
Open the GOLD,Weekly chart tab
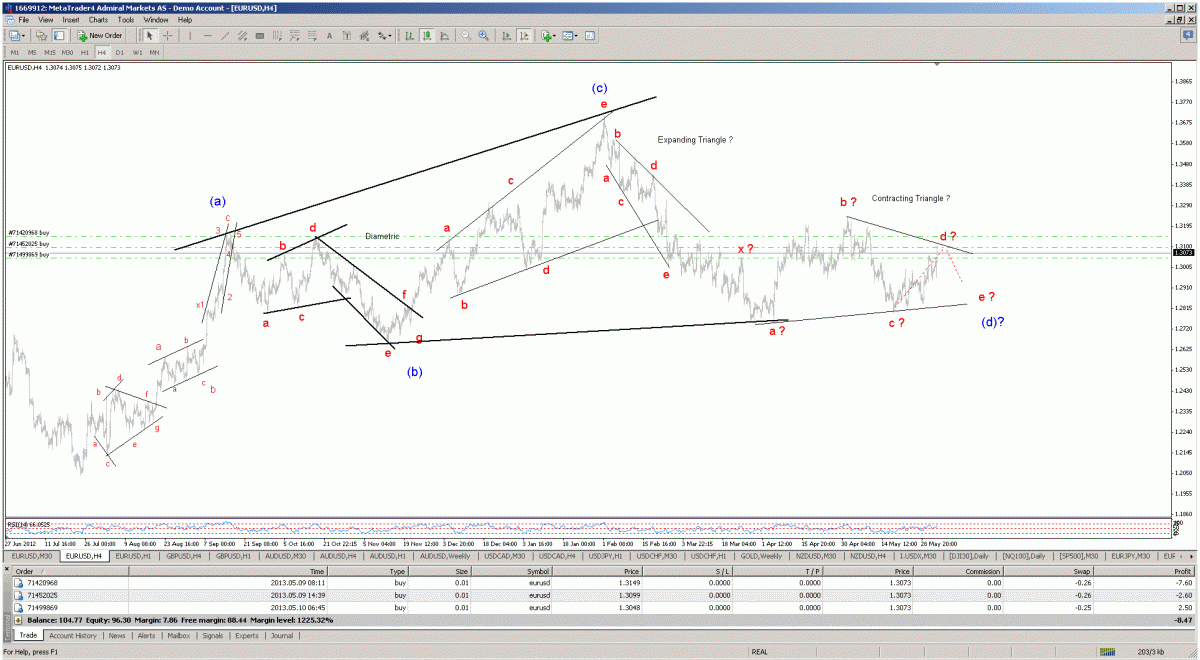(x=759, y=555)
